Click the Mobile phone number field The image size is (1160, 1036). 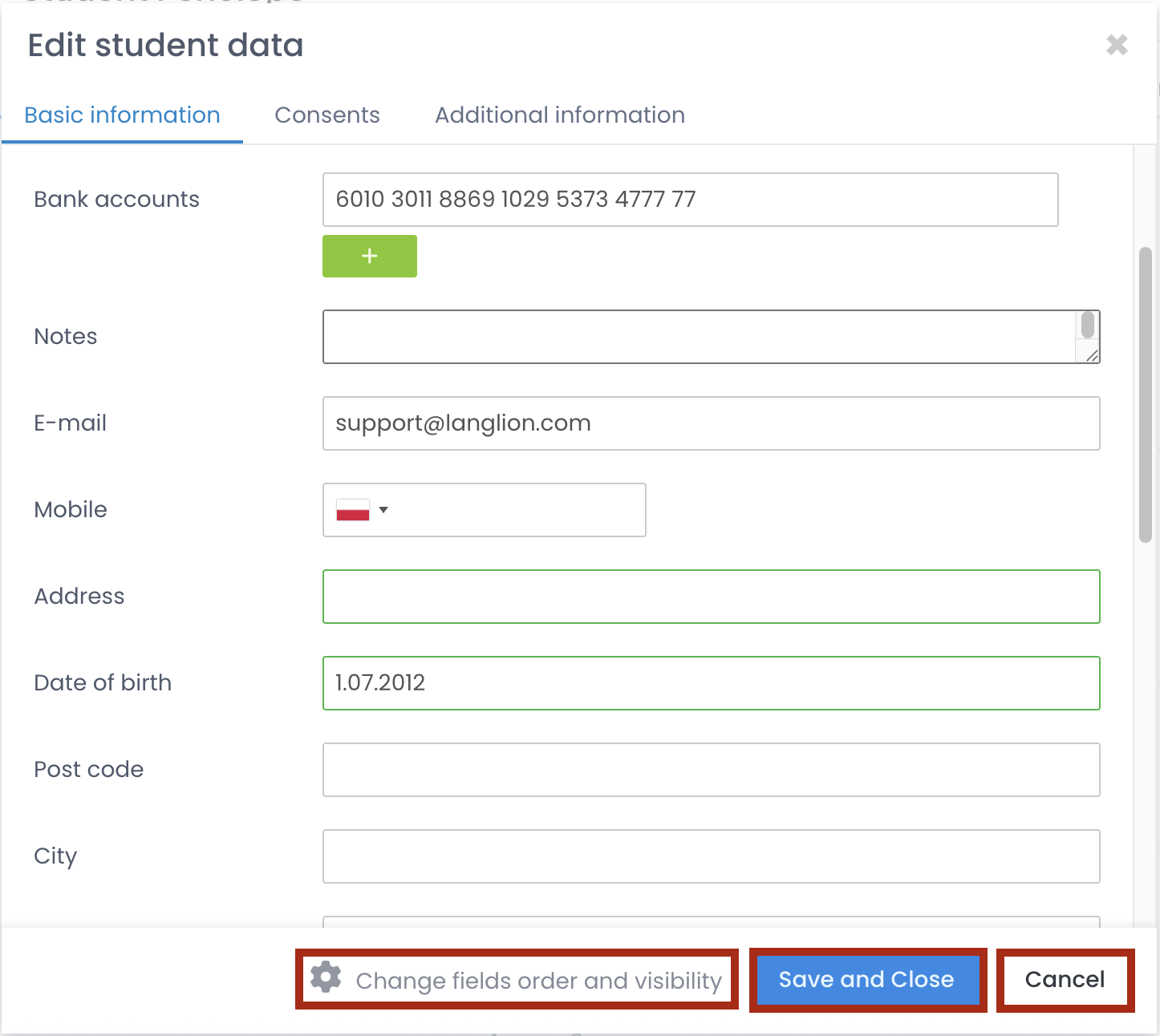[x=517, y=510]
